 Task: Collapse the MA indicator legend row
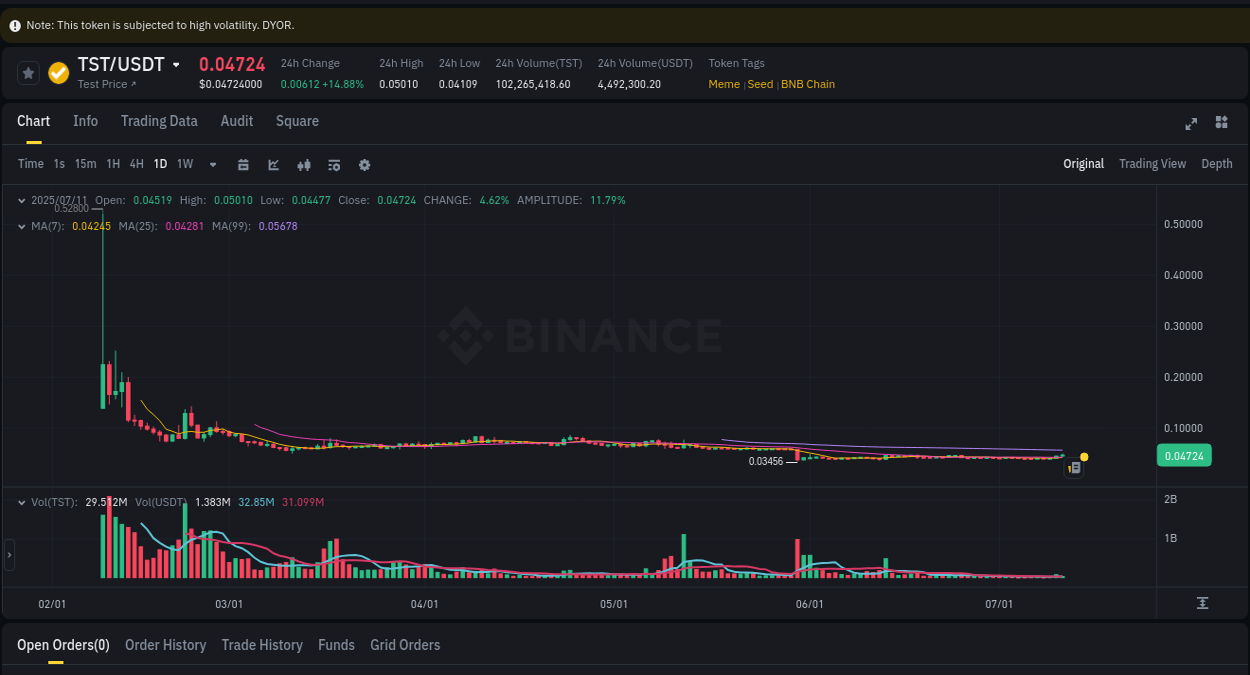tap(22, 226)
